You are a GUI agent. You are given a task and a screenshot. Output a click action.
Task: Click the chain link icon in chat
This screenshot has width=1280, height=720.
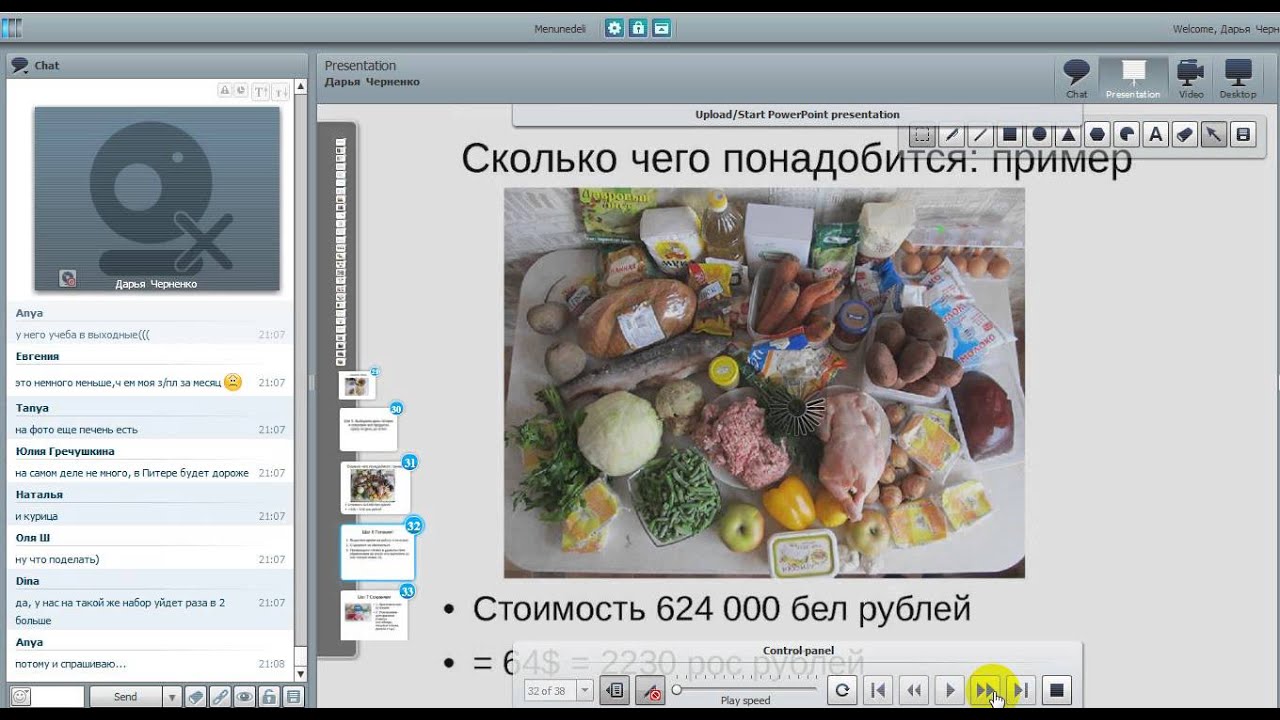220,696
